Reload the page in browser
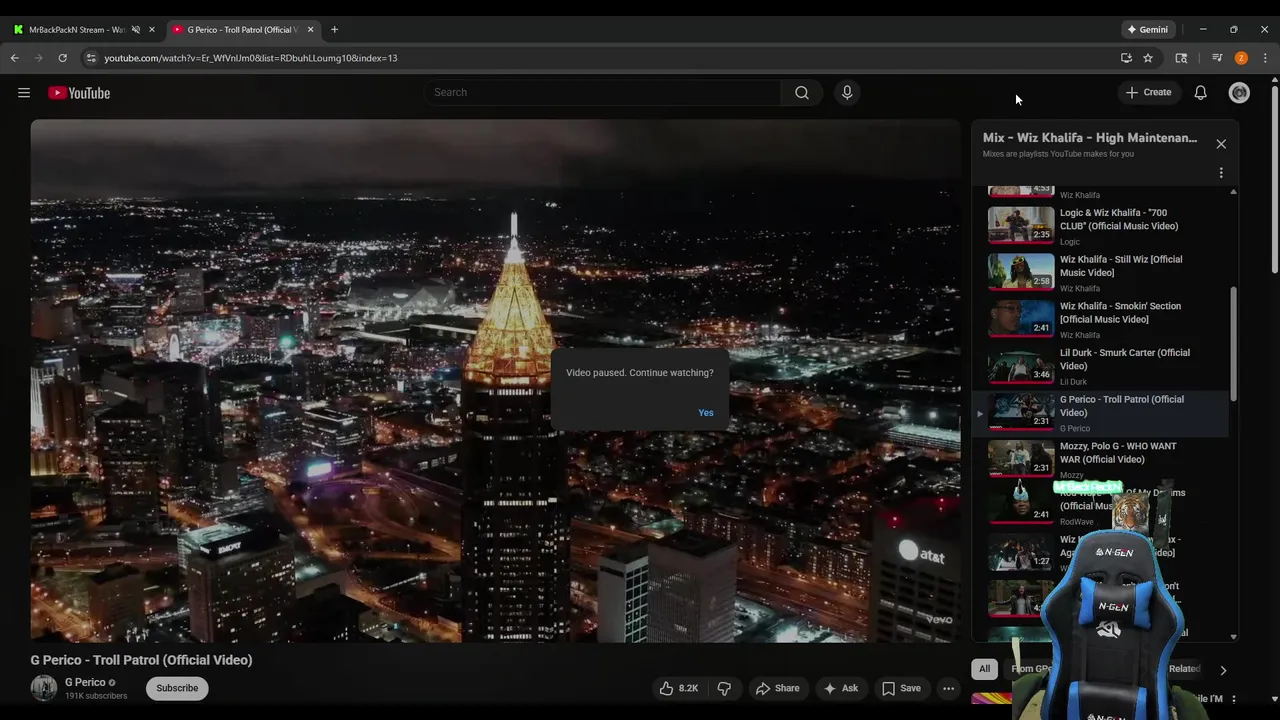 (x=62, y=58)
